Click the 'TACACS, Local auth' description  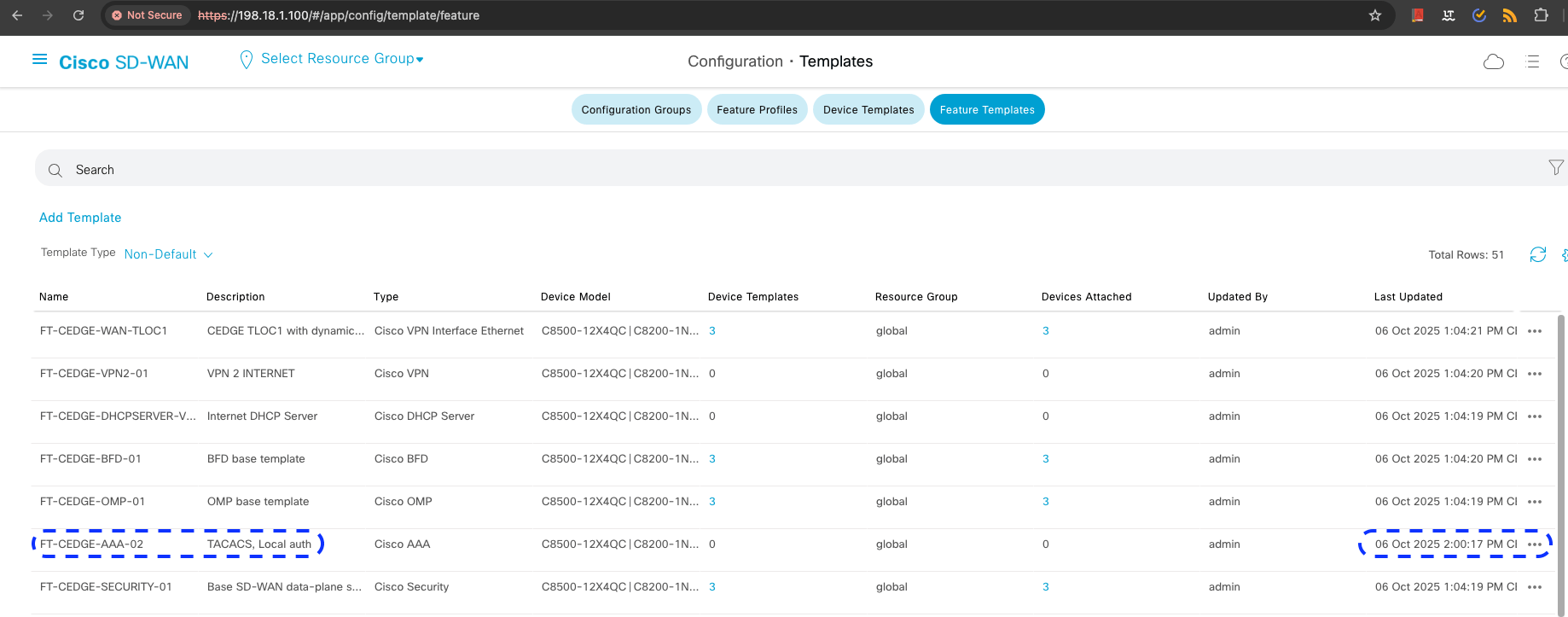click(x=259, y=544)
